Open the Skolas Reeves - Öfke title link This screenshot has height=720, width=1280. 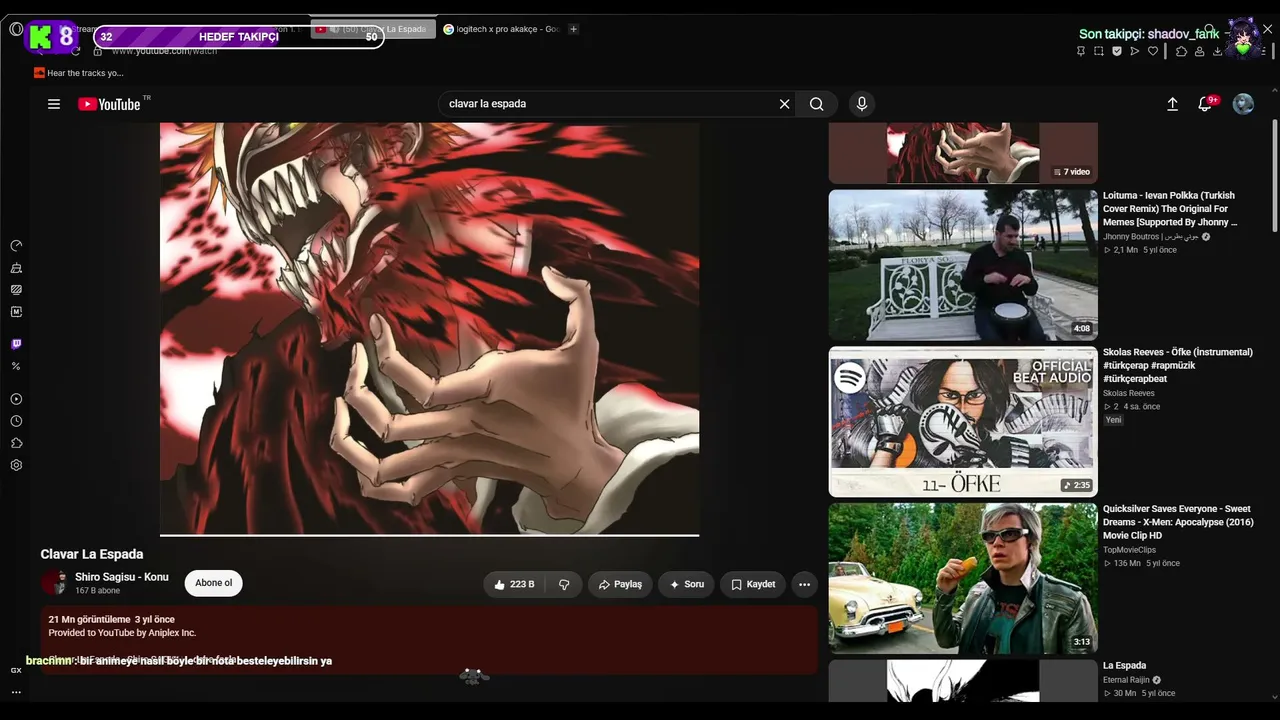coord(1178,365)
